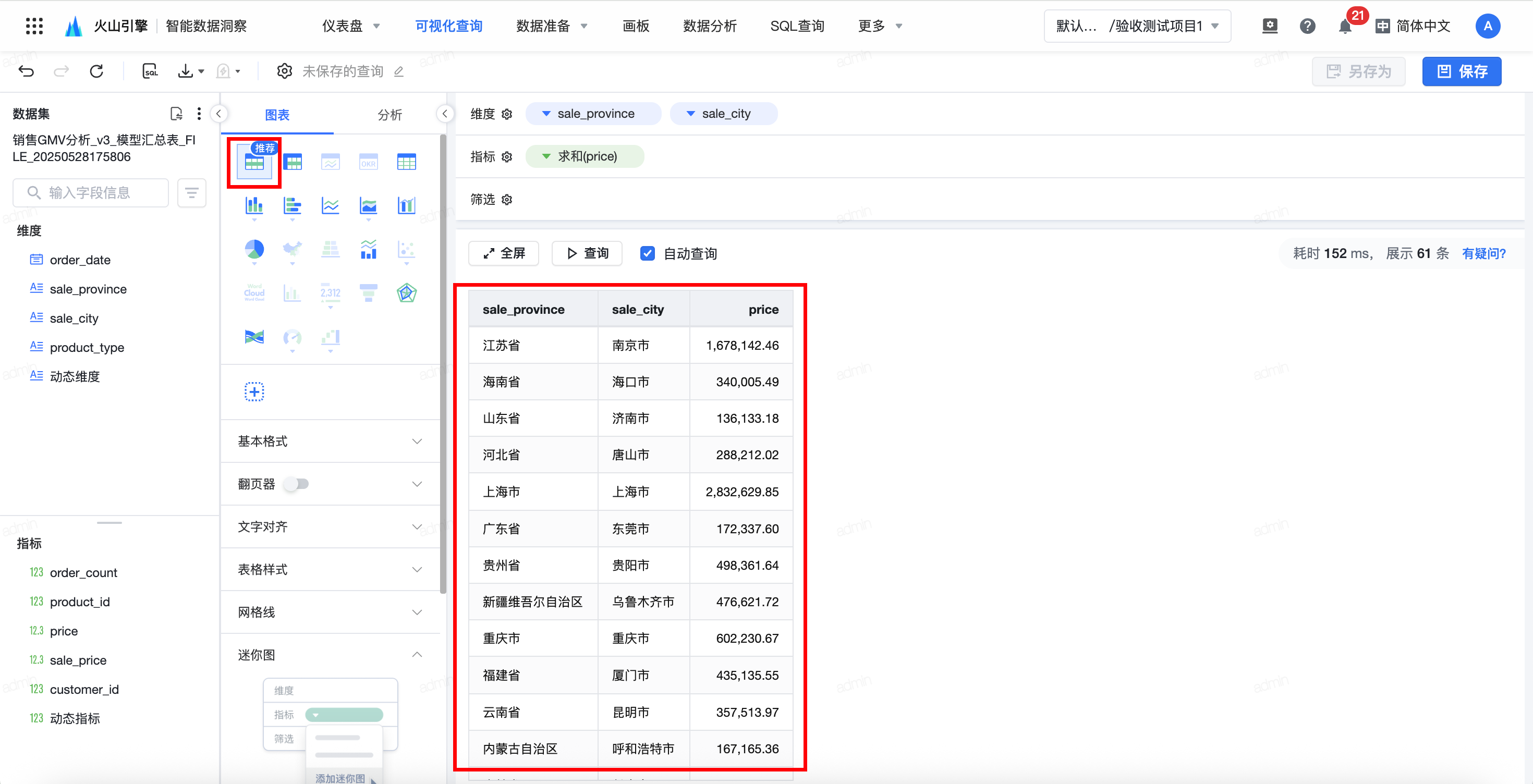Open the help question mark icon

click(x=1307, y=26)
